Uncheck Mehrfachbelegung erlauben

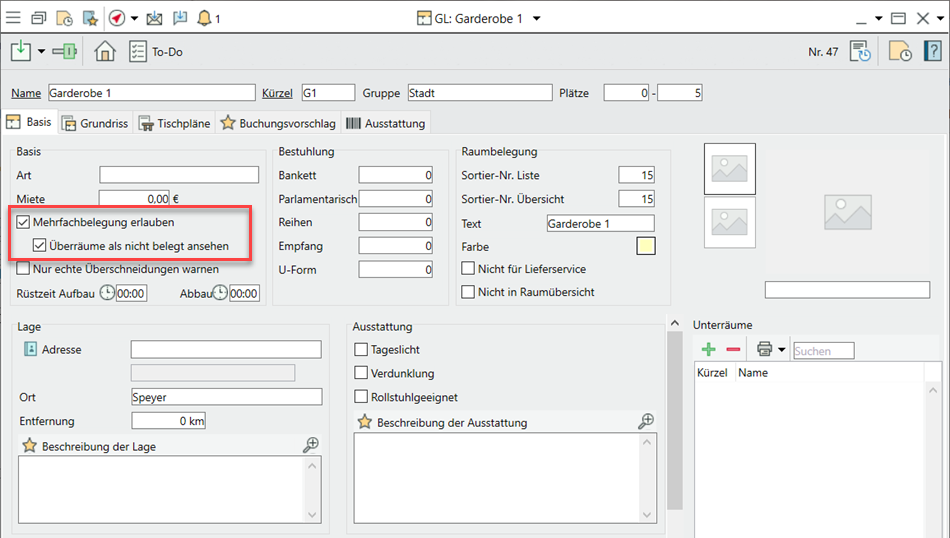point(24,222)
